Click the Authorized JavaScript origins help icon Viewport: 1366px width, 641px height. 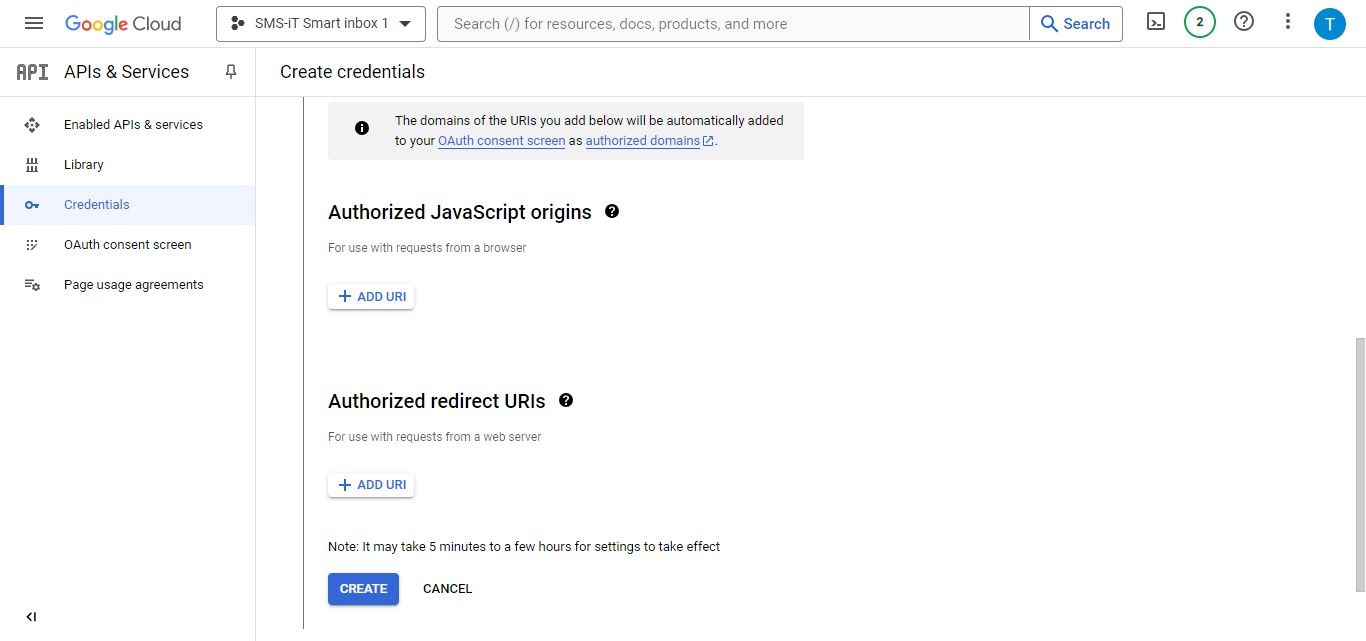tap(611, 211)
